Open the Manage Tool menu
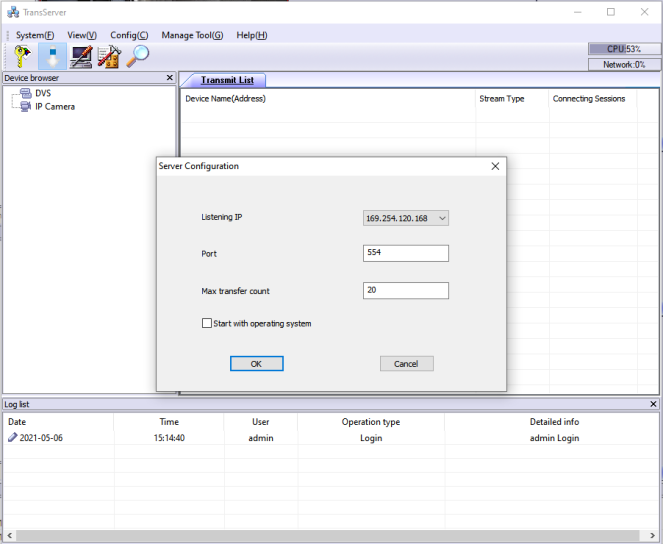663x544 pixels. (192, 35)
